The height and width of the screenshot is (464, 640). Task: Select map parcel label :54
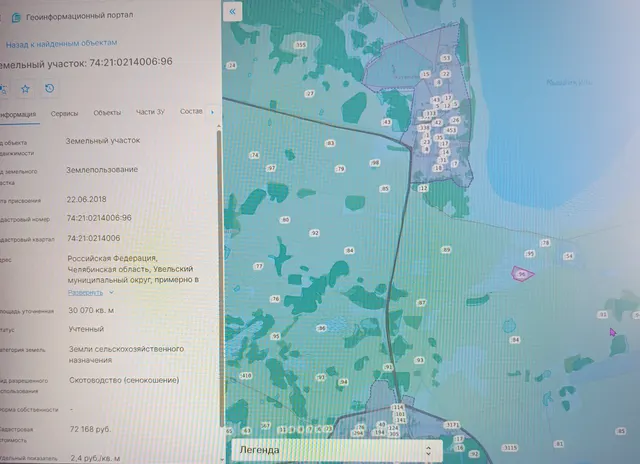pos(569,256)
